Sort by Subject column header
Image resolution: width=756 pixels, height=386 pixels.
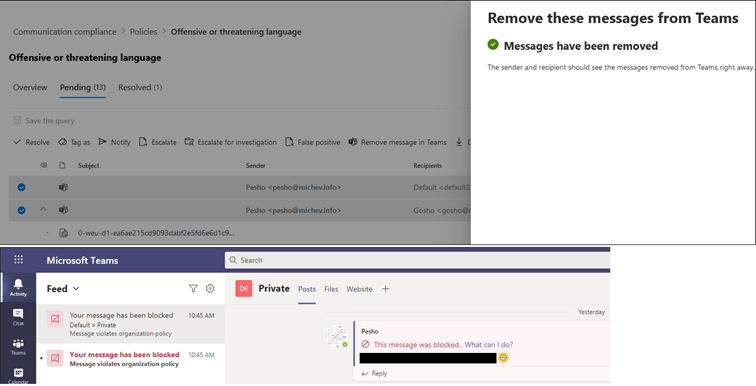pos(89,165)
